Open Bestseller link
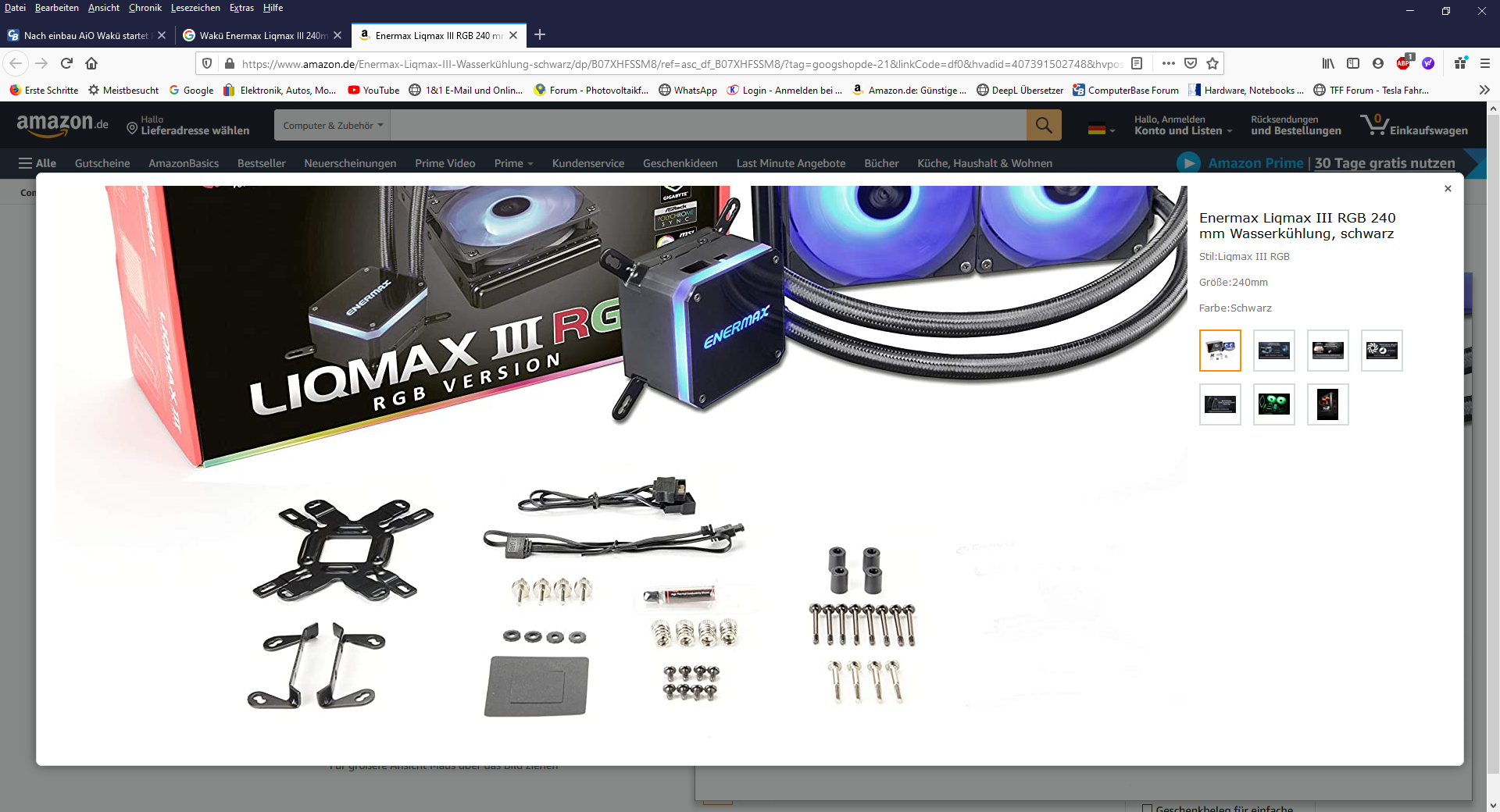The image size is (1500, 812). 261,163
